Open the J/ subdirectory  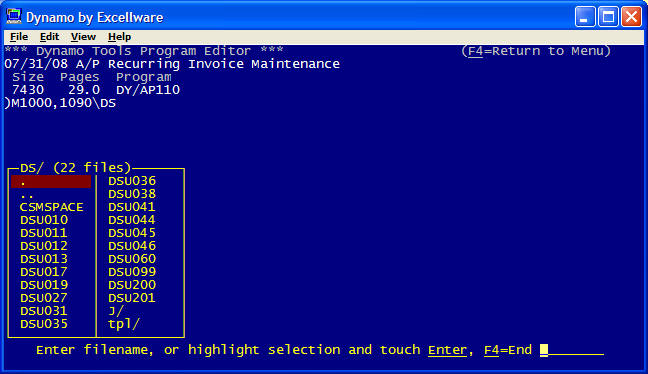click(116, 311)
